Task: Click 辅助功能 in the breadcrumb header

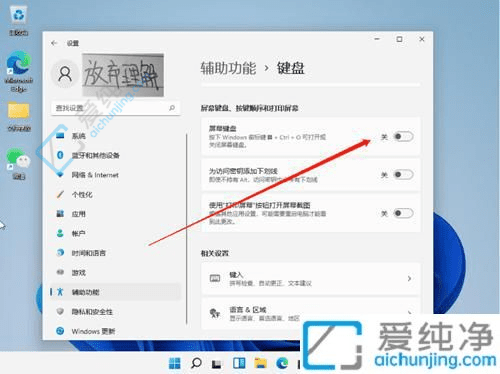Action: tap(228, 68)
